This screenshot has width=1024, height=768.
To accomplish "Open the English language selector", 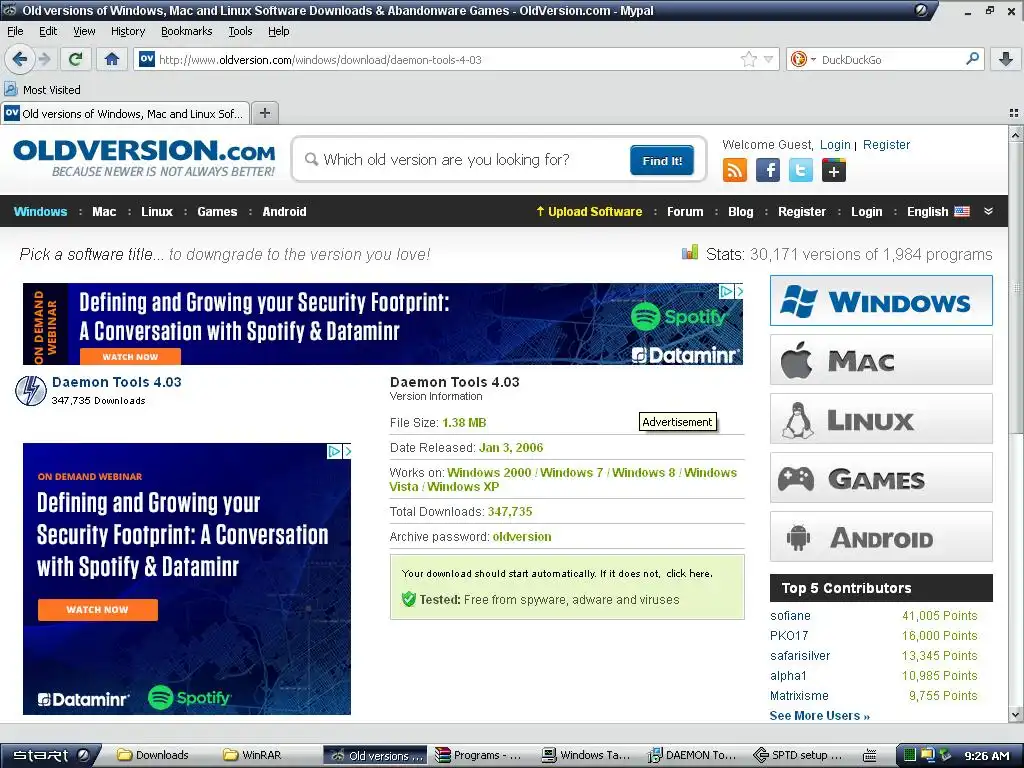I will point(938,211).
